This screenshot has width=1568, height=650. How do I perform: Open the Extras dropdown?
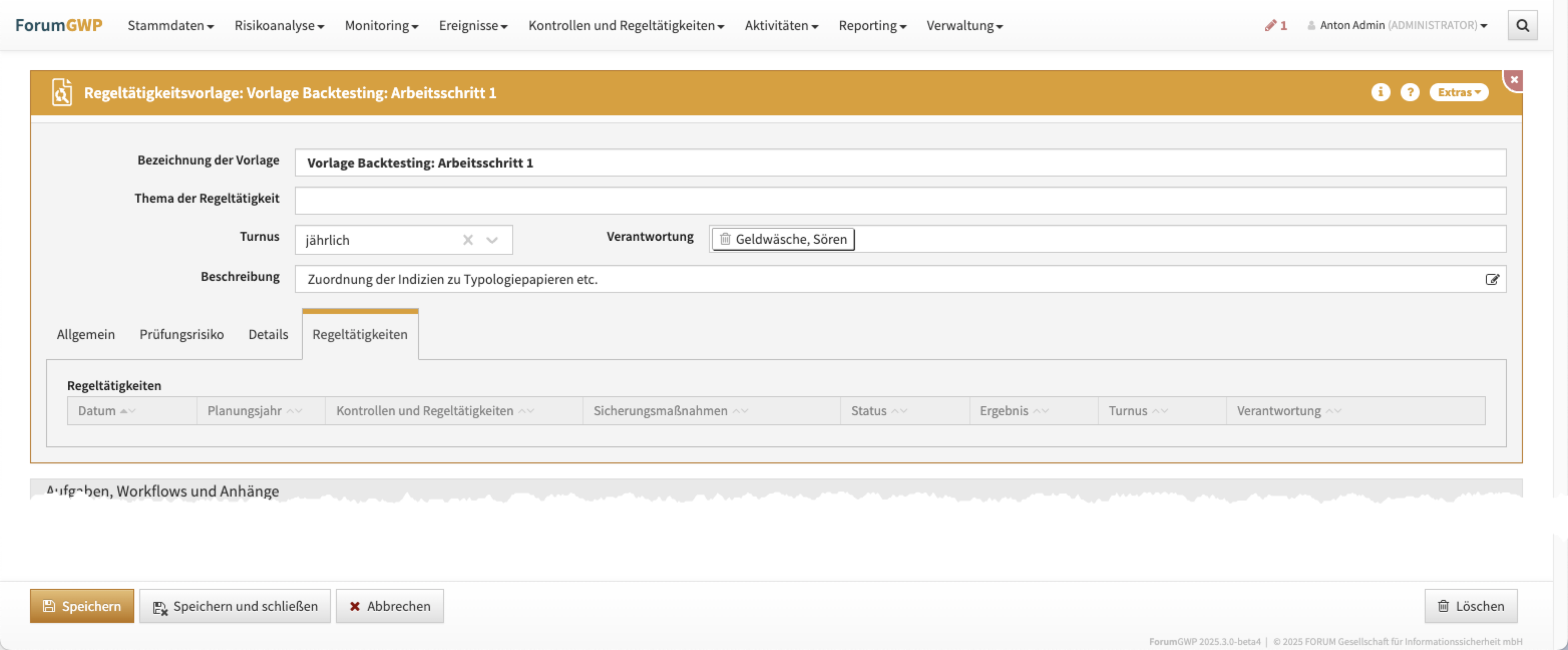tap(1458, 92)
